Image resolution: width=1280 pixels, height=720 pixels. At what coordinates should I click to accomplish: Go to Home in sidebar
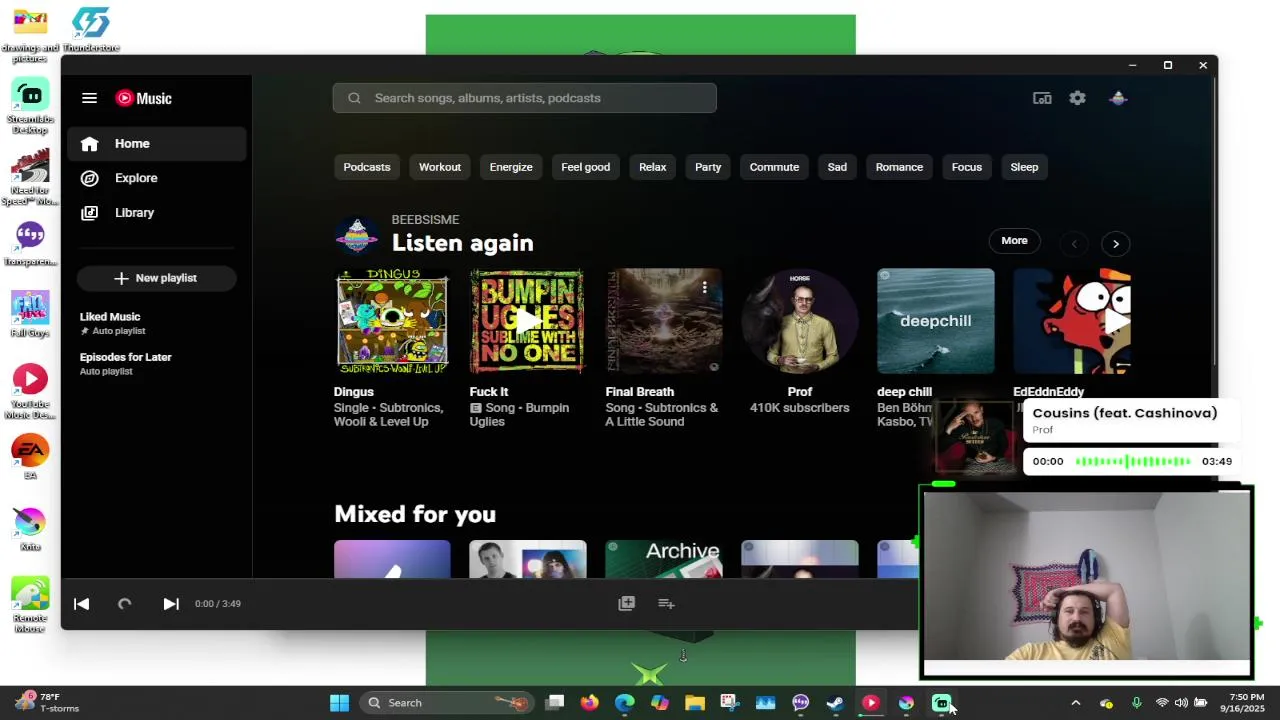[157, 144]
